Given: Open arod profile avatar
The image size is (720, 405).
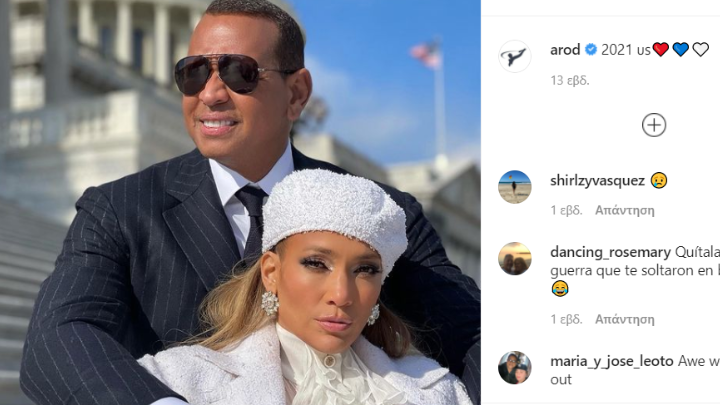Looking at the screenshot, I should pyautogui.click(x=515, y=56).
